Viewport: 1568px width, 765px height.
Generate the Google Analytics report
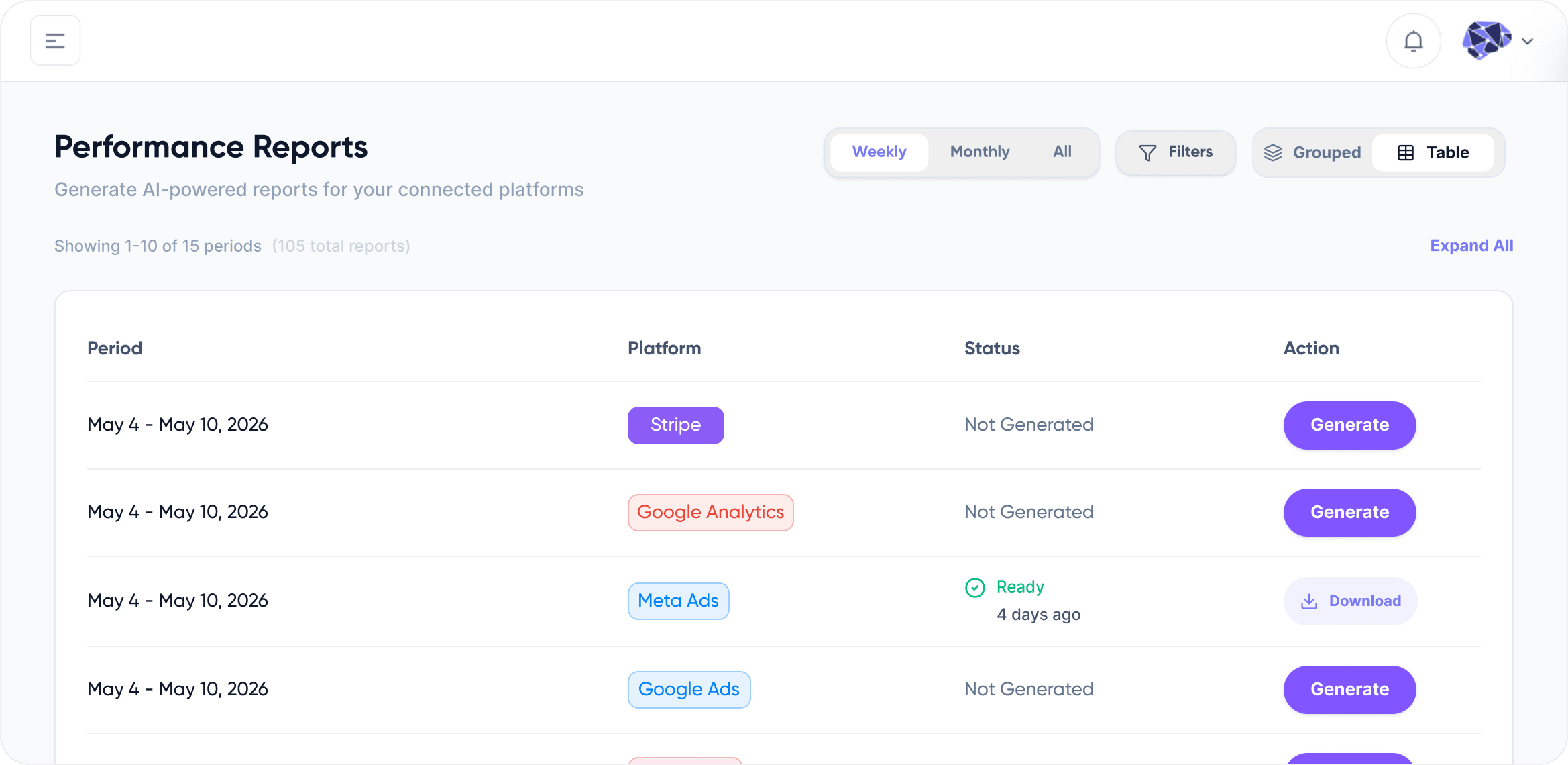1349,513
